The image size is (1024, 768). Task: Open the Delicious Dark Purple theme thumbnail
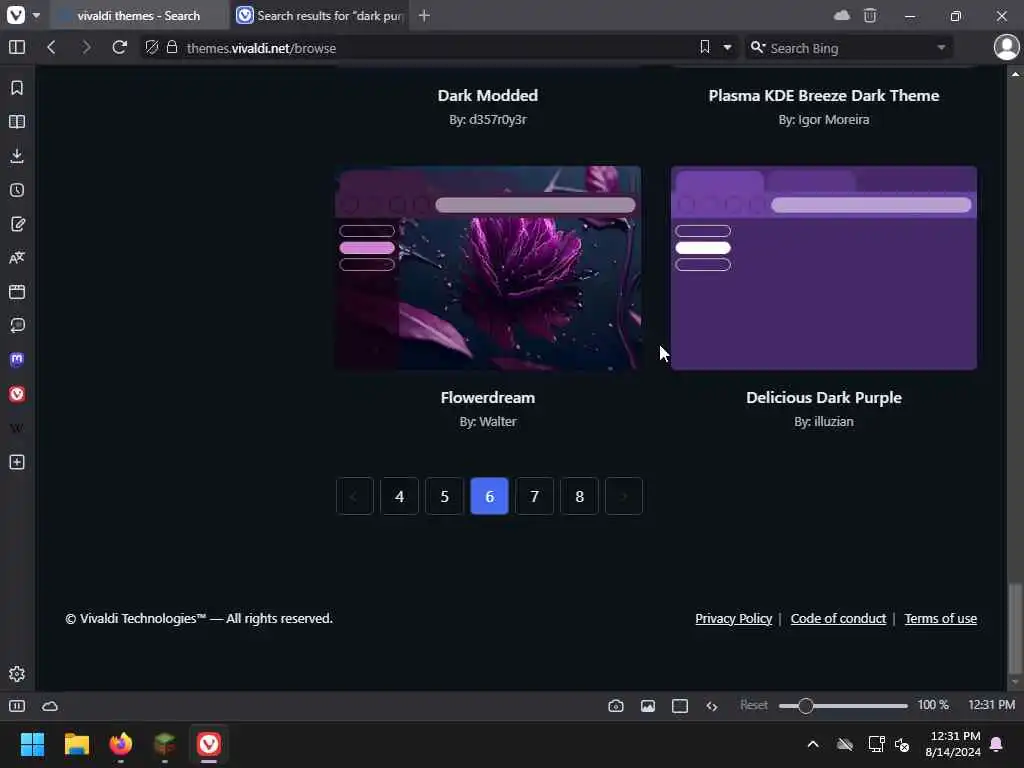[824, 268]
